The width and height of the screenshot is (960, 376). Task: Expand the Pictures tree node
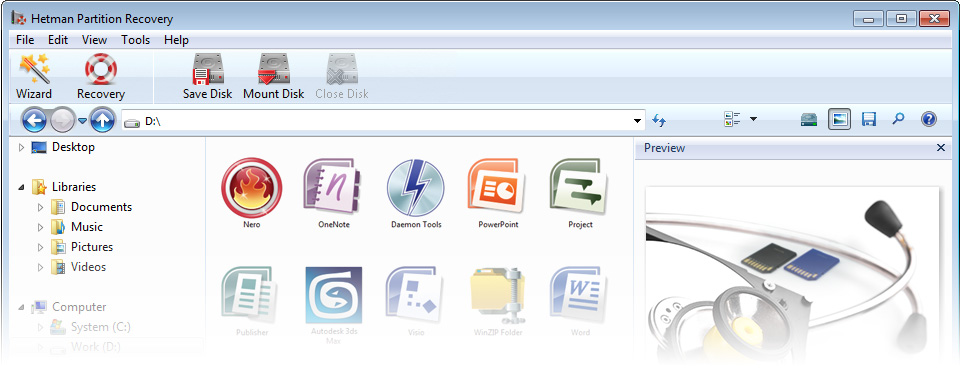click(40, 247)
